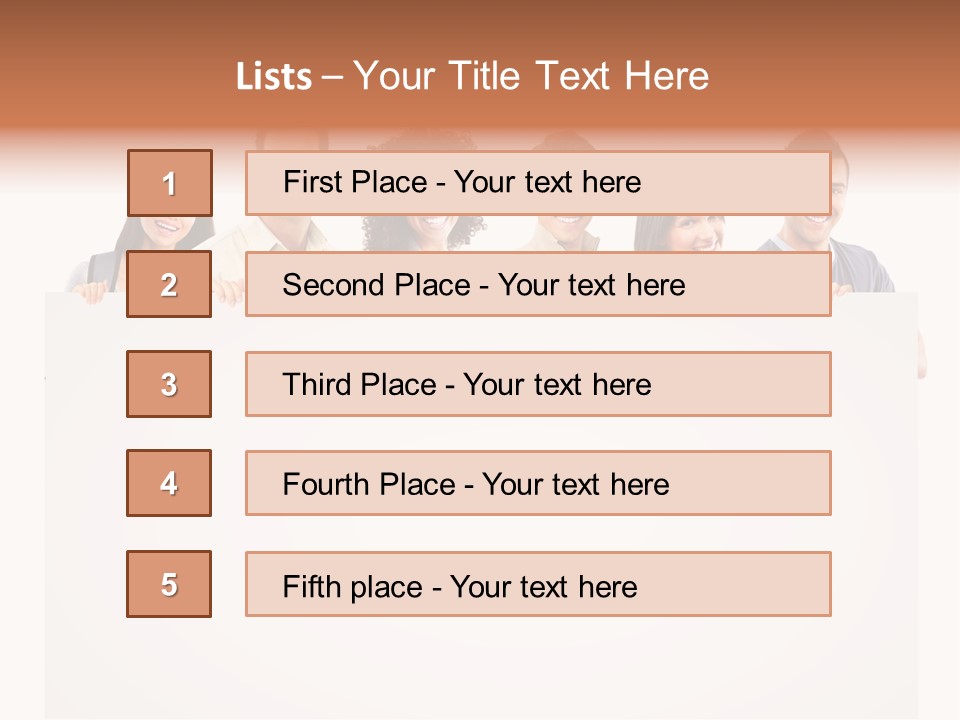
Task: Click the number 5 square
Action: [169, 584]
